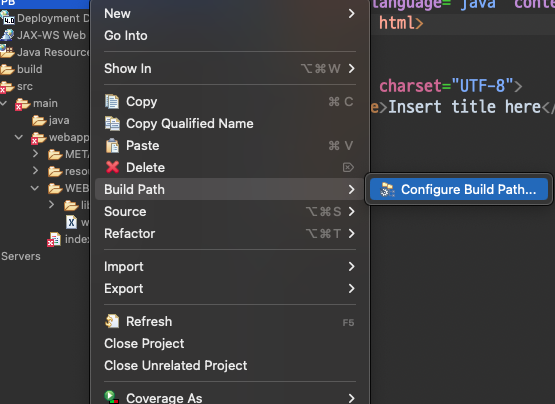Click the Import submenu arrow
Screen dimensions: 555x404
tap(351, 266)
